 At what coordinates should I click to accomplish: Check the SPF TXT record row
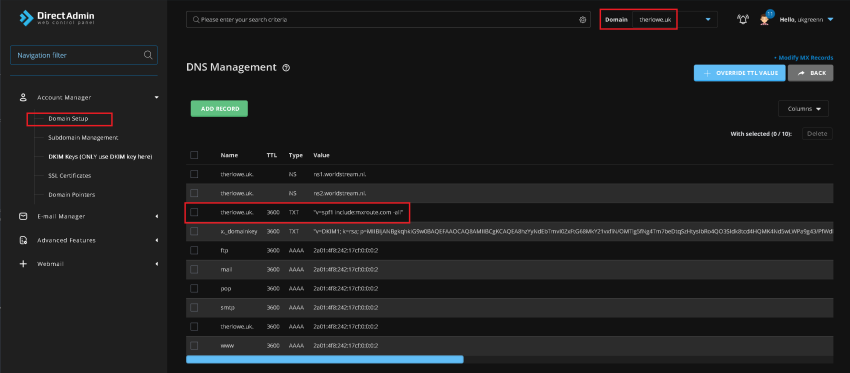[x=194, y=212]
